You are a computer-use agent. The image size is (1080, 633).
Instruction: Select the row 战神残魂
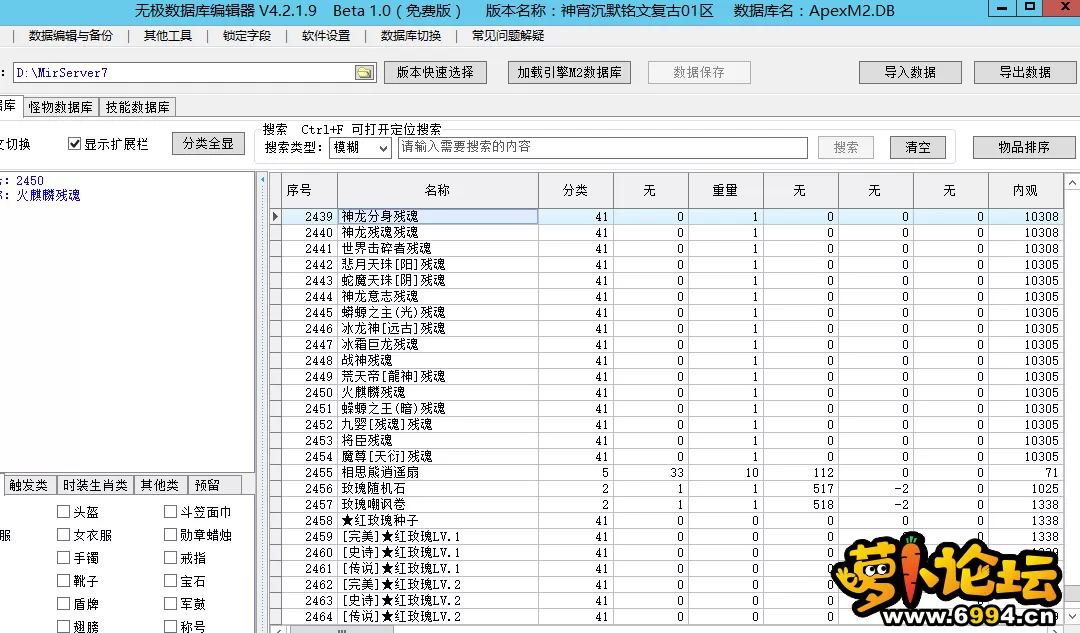pyautogui.click(x=665, y=360)
